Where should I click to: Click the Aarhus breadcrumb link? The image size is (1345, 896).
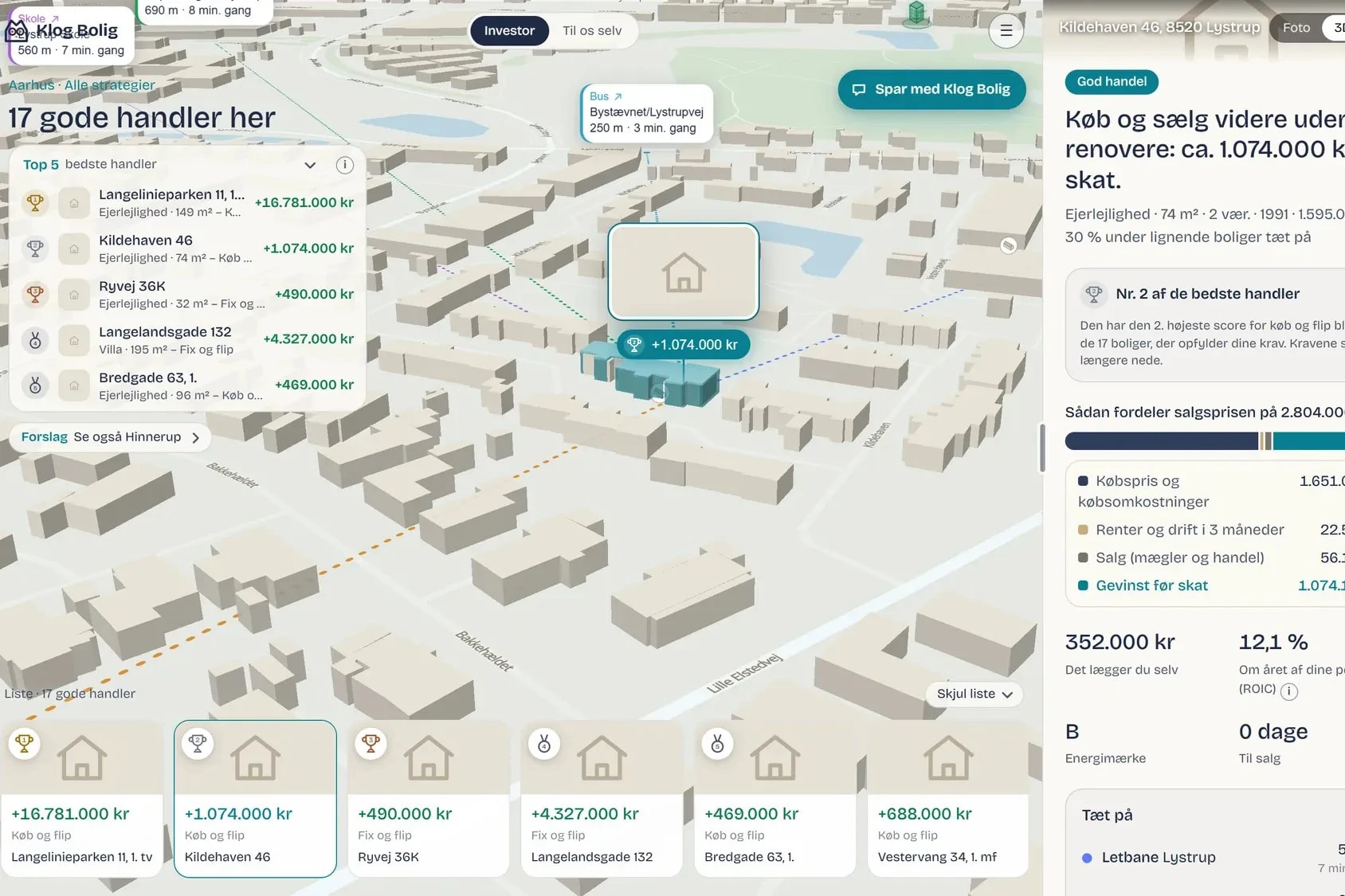(x=31, y=85)
